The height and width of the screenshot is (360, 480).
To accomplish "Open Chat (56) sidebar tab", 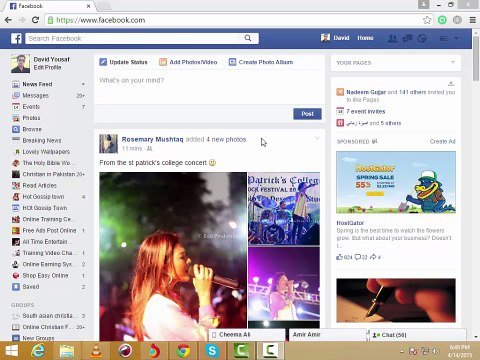I will pyautogui.click(x=417, y=335).
